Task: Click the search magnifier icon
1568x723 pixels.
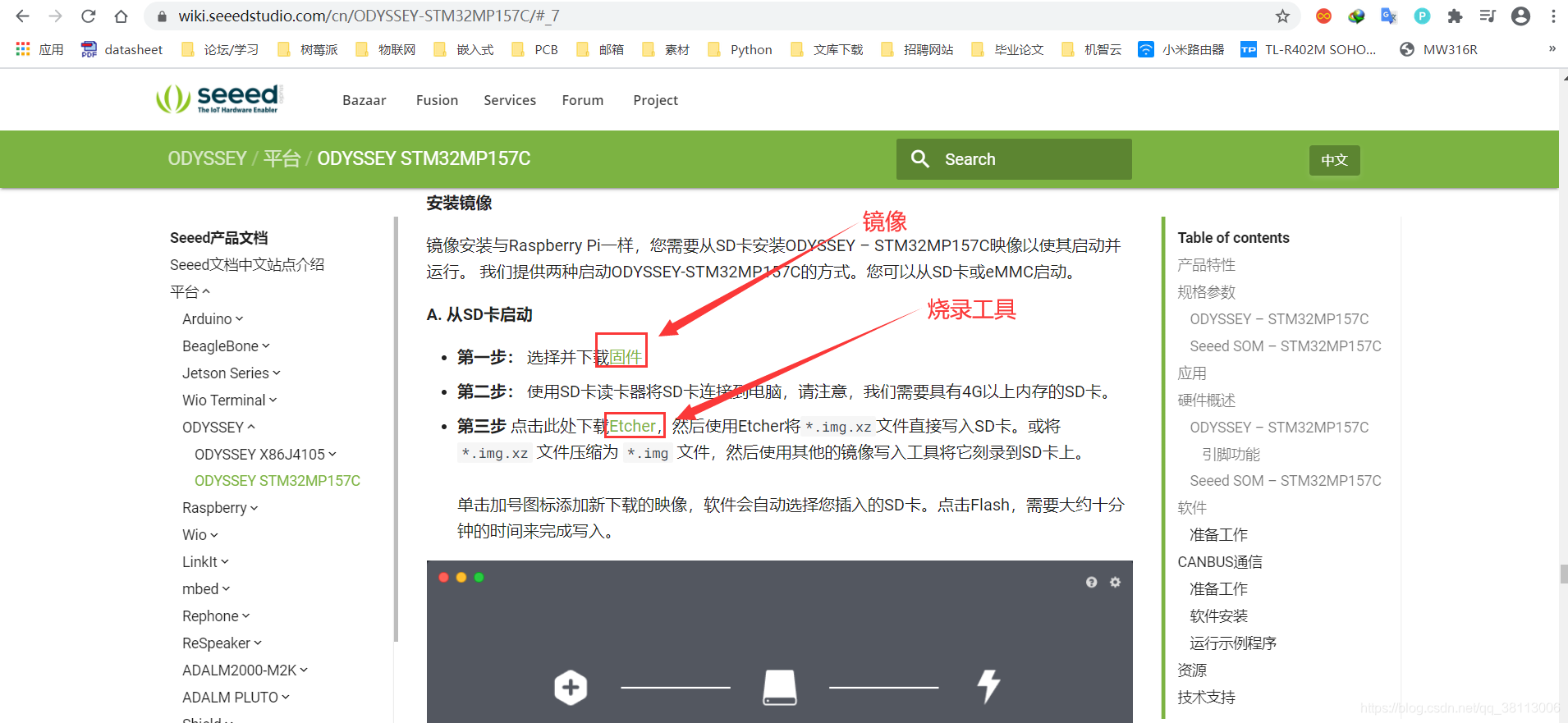Action: (x=920, y=159)
